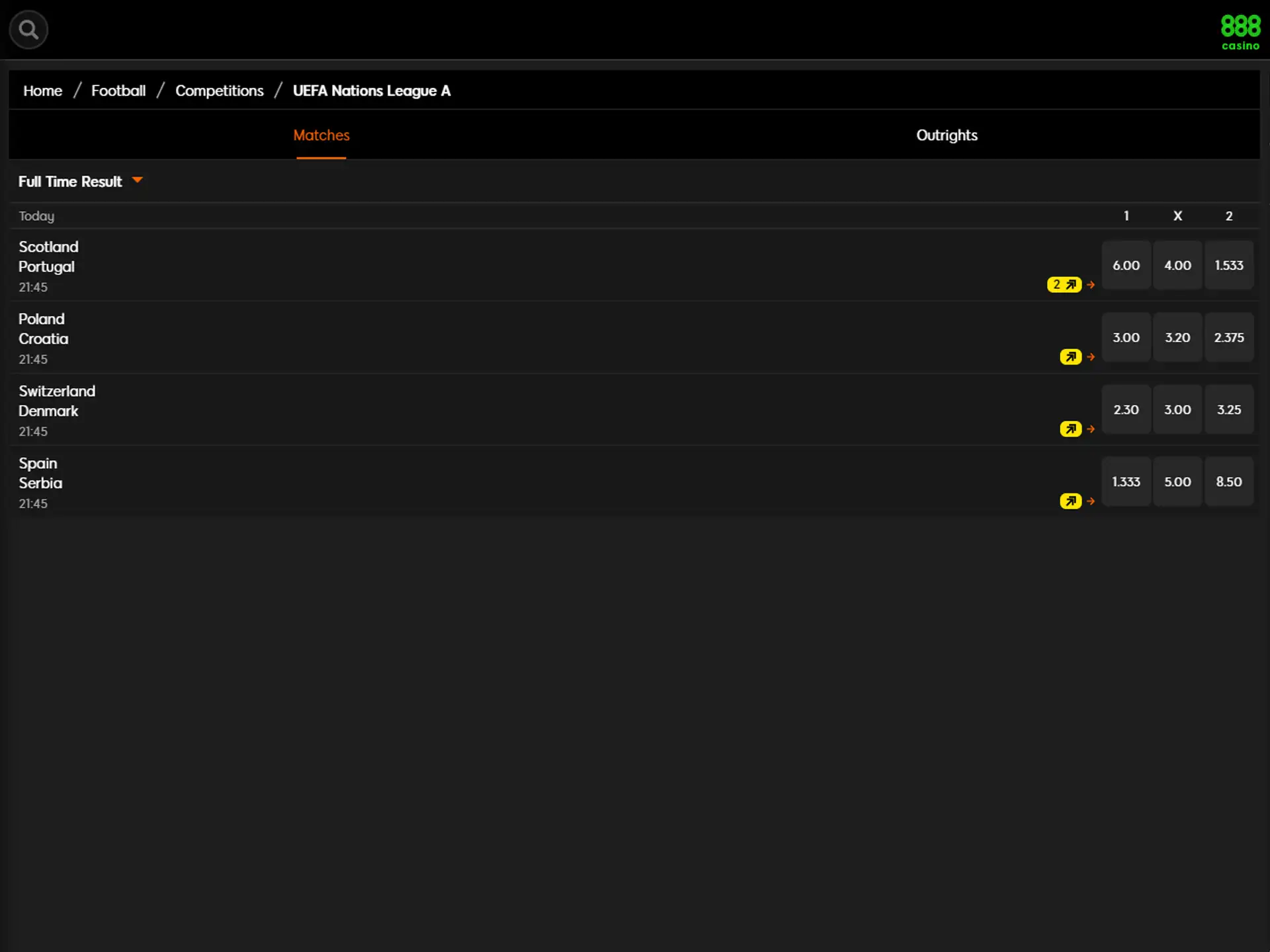Image resolution: width=1270 pixels, height=952 pixels.
Task: Open the Competitions breadcrumb dropdown
Action: point(220,91)
